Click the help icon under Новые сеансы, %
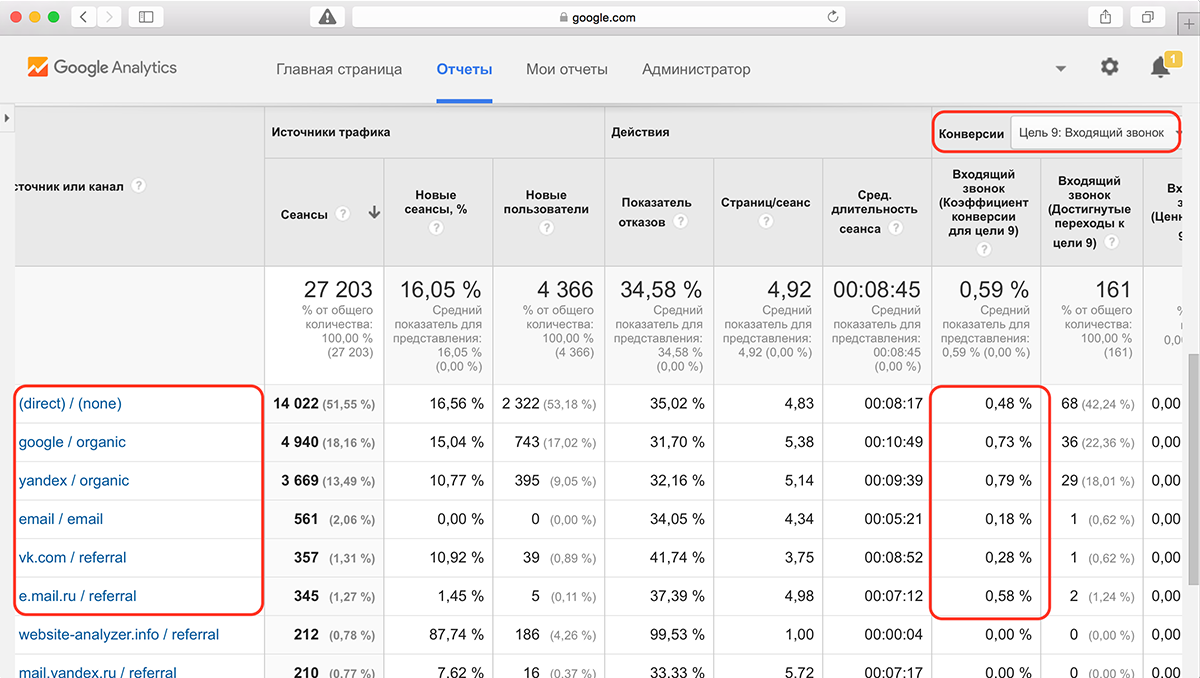The width and height of the screenshot is (1200, 678). pos(436,228)
